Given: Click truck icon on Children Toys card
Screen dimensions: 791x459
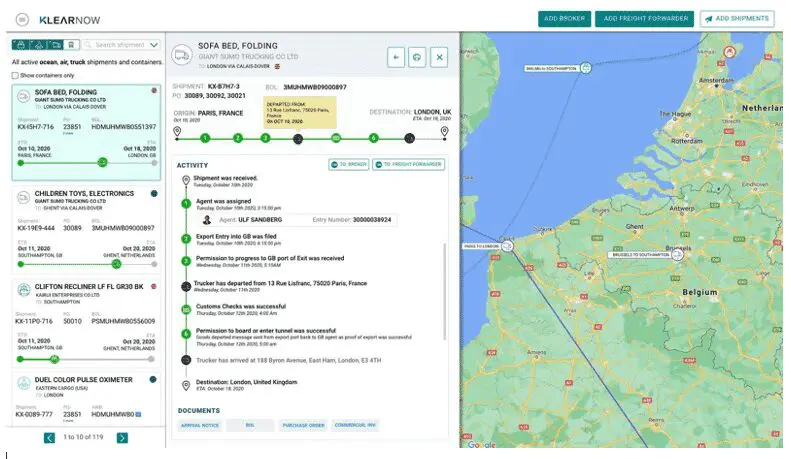Looking at the screenshot, I should (23, 197).
